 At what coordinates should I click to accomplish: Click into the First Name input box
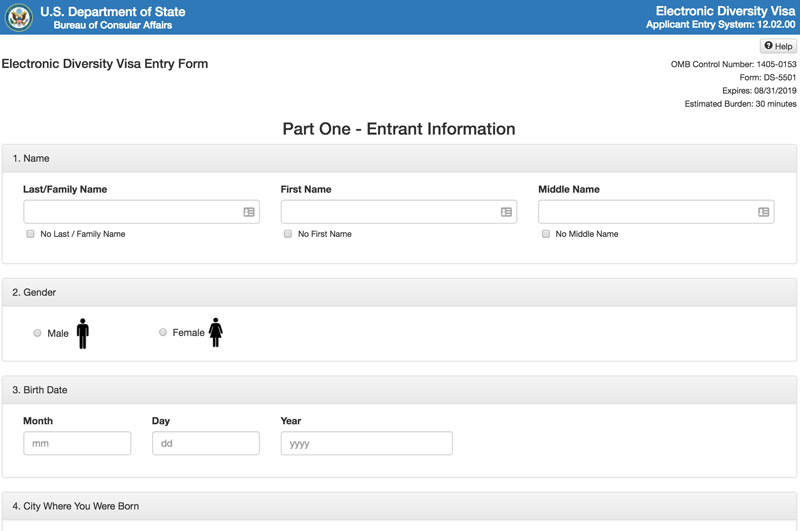pos(388,212)
